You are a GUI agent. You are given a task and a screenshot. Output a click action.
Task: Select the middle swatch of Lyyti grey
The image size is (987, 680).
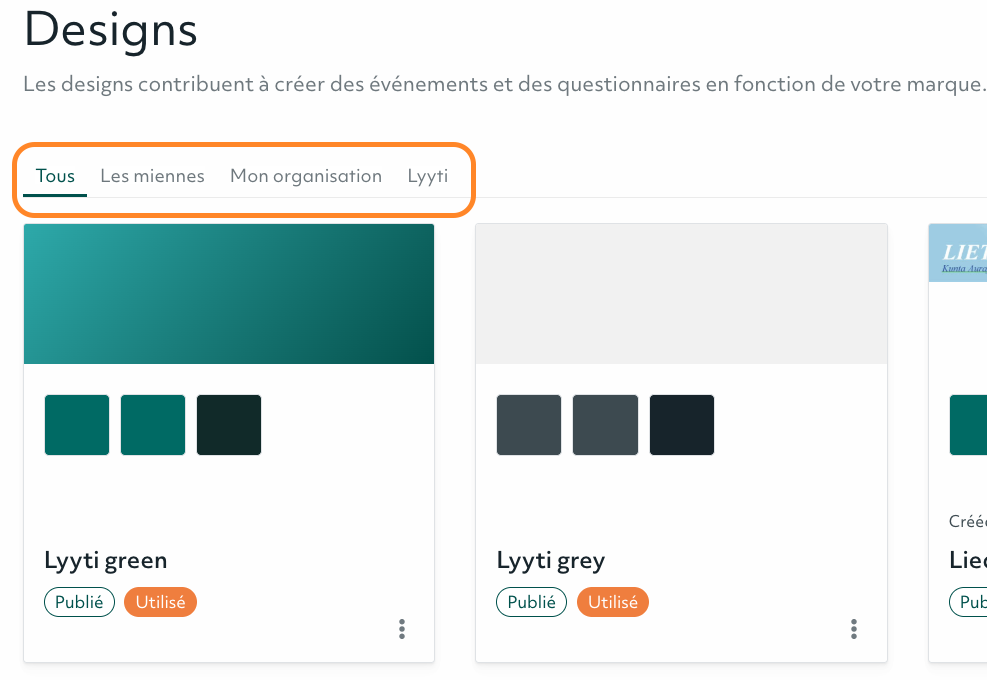[605, 425]
